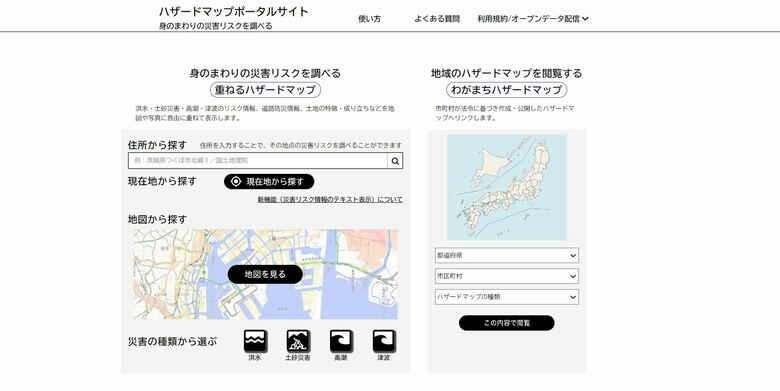This screenshot has height=391, width=780.
Task: Click the 身のまわりの災害リスクを調べる section heading
Action: click(x=265, y=73)
